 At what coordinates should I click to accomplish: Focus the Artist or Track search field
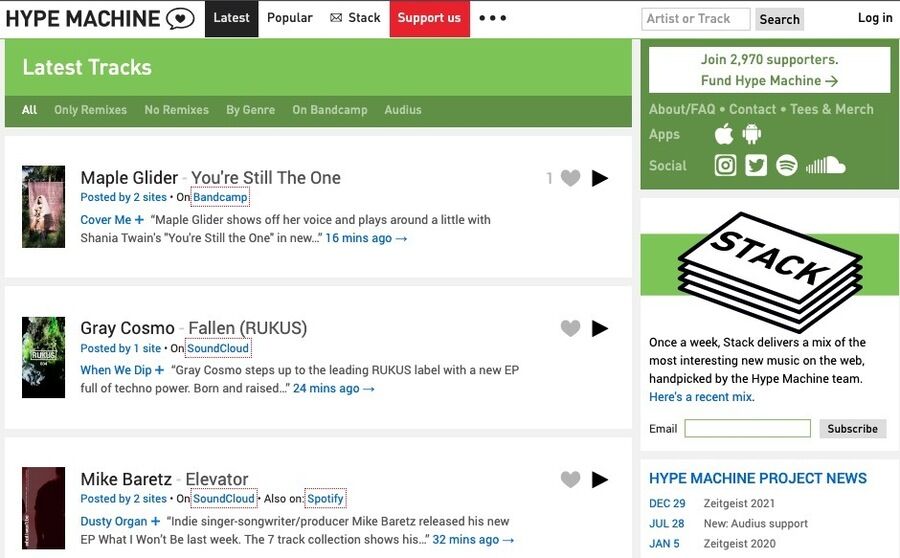tap(696, 19)
